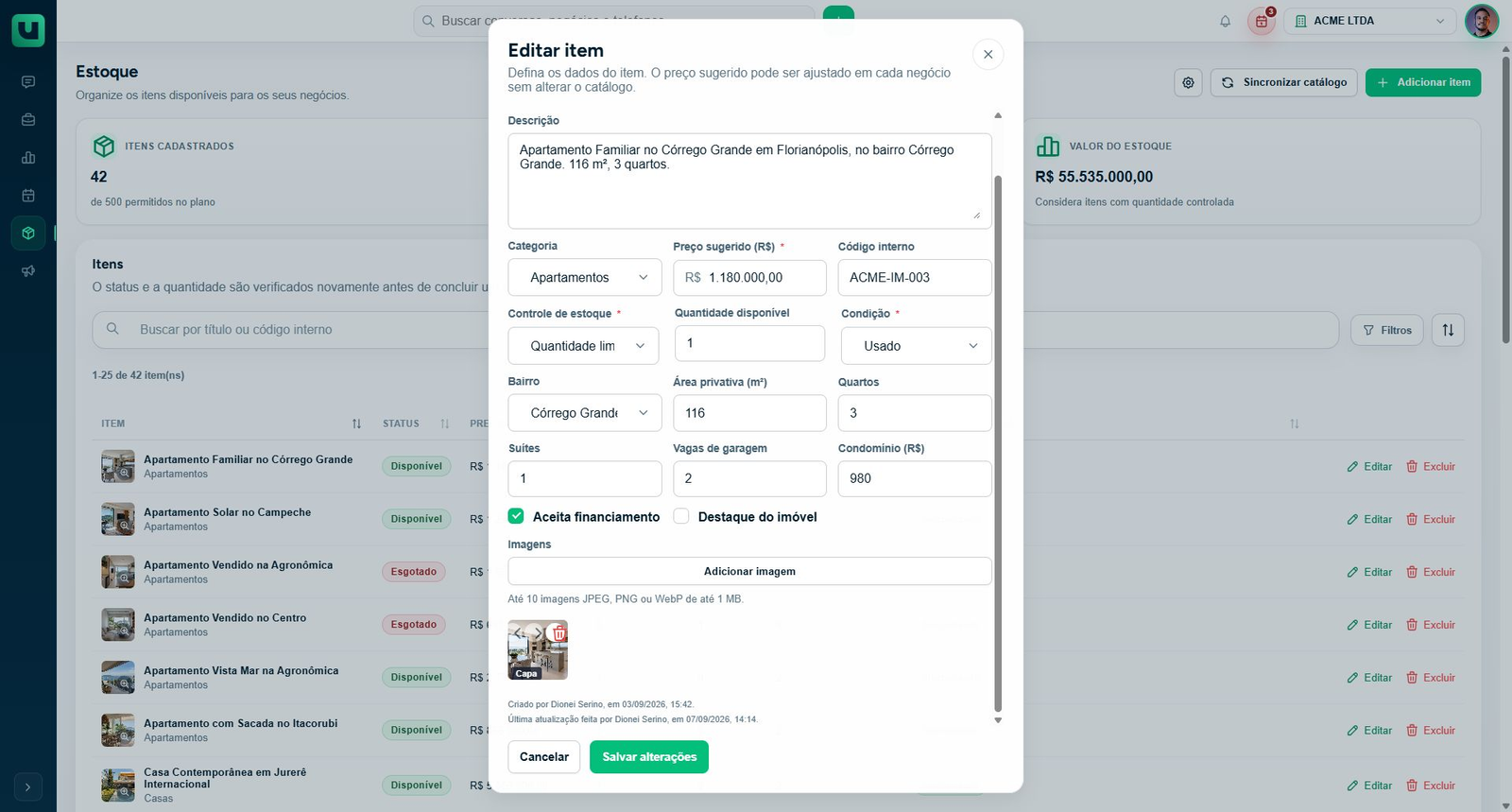Click the green Adicionar item button

coord(1423,82)
